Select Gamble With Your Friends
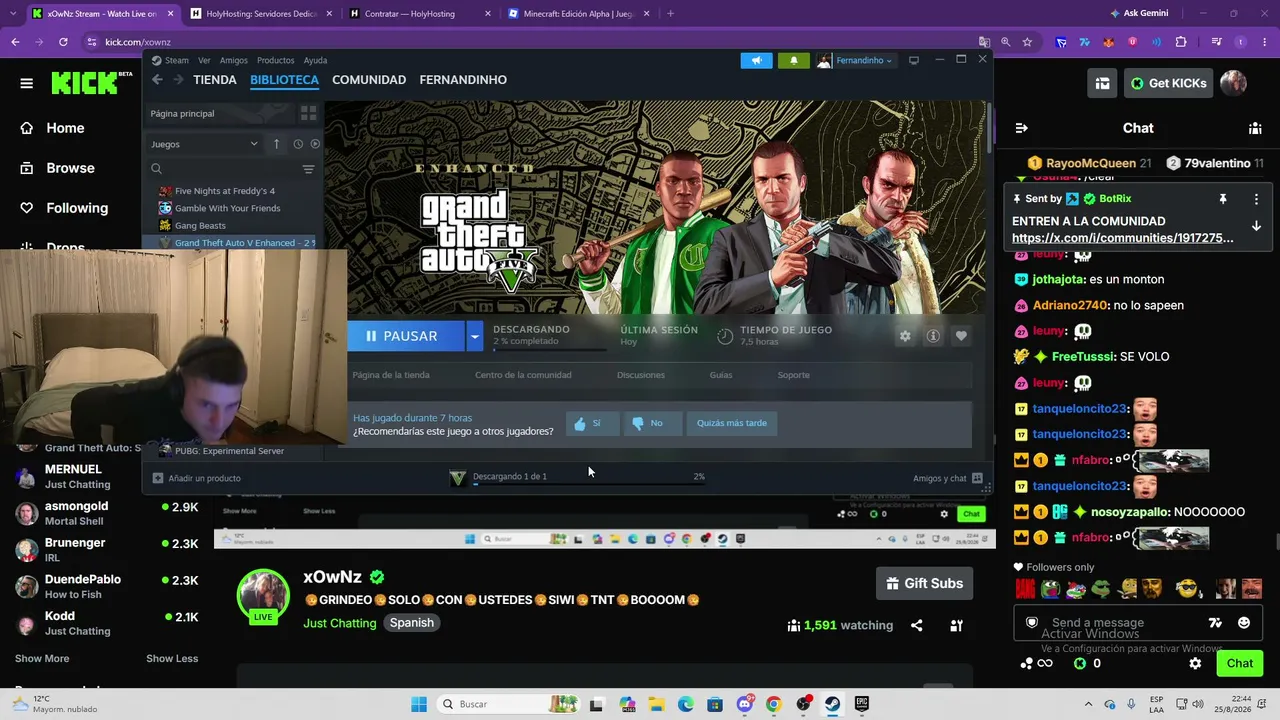 click(x=226, y=208)
